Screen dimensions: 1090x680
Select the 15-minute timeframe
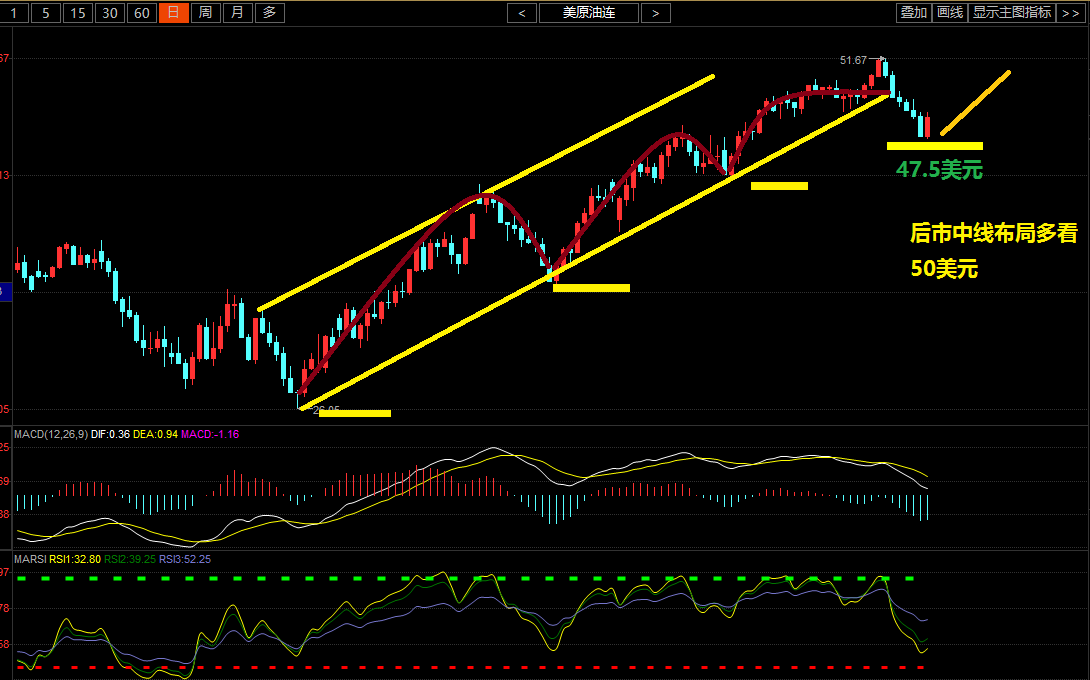pos(79,13)
